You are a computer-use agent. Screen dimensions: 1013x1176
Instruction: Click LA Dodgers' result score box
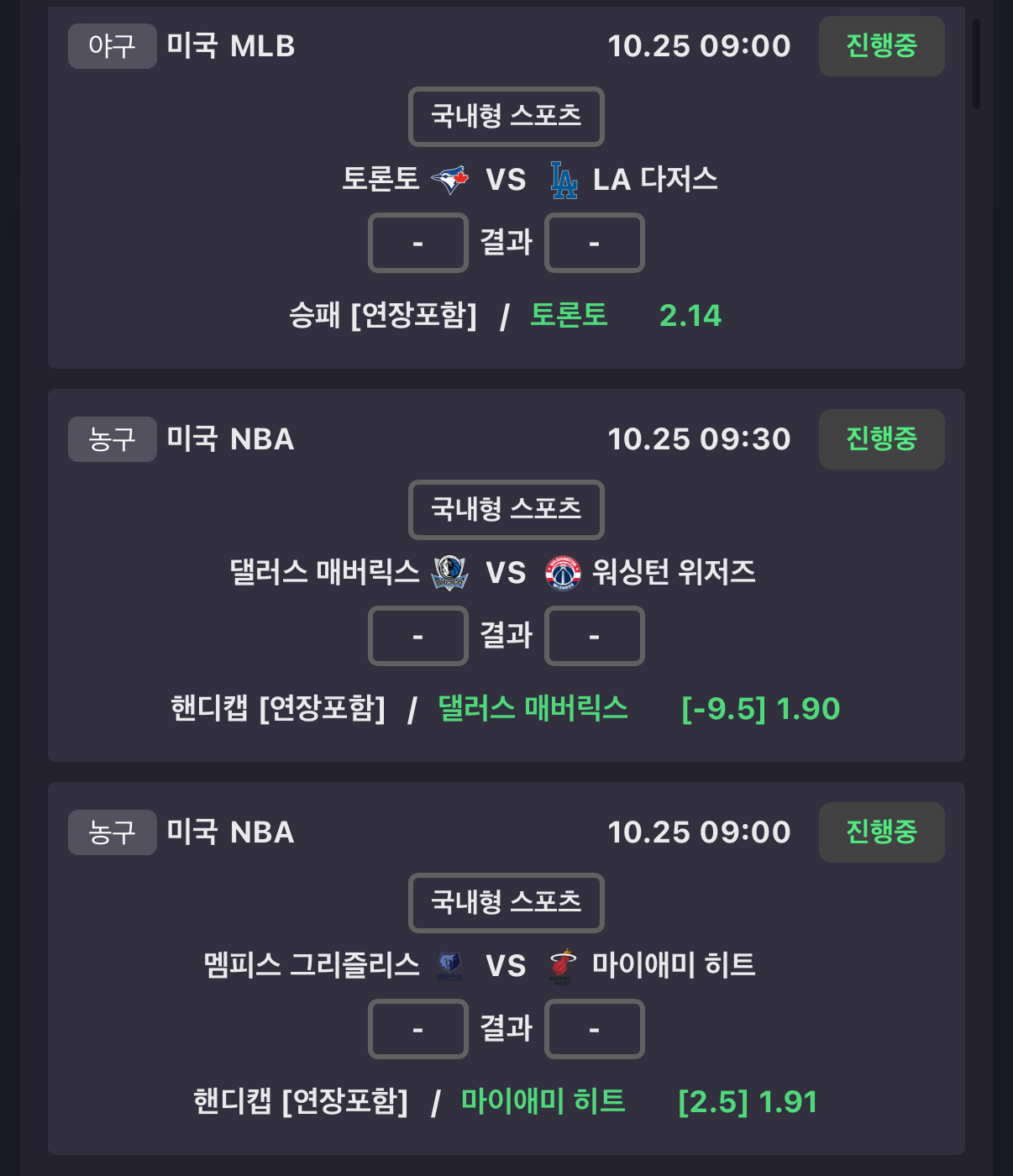[x=594, y=243]
